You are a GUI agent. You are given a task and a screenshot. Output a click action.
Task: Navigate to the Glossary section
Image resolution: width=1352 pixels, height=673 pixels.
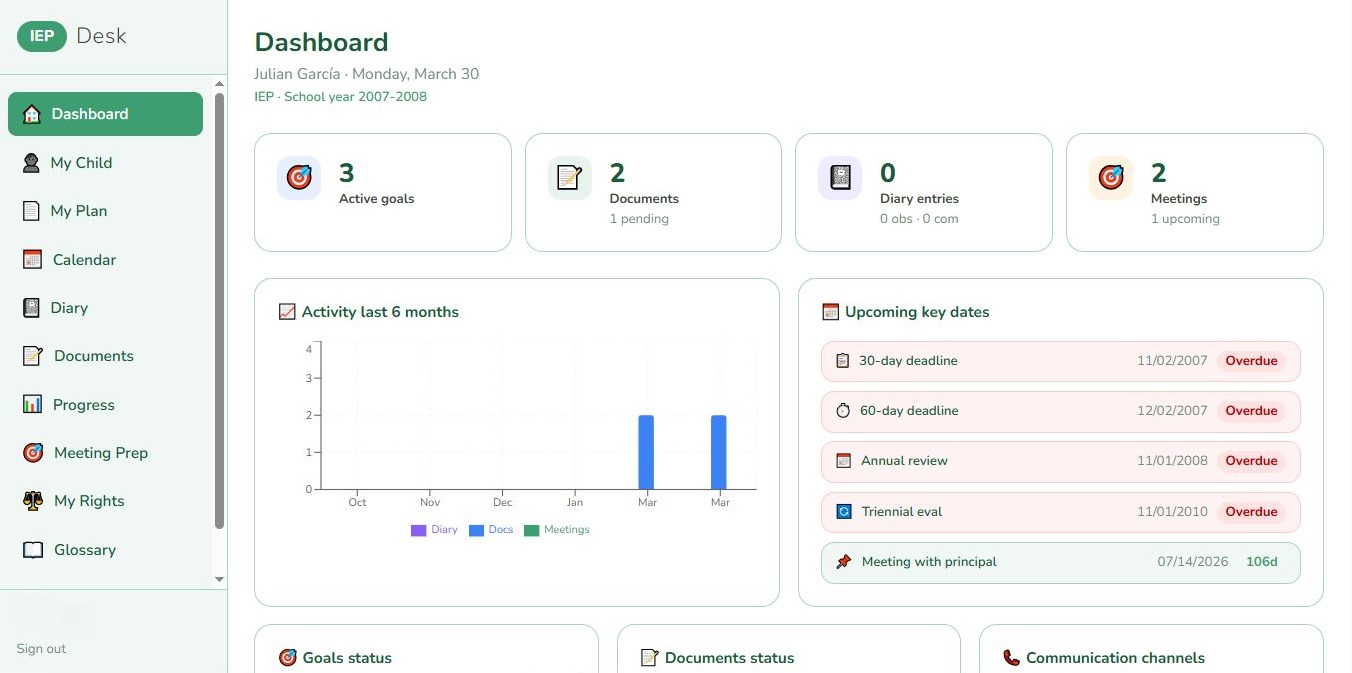(x=84, y=549)
